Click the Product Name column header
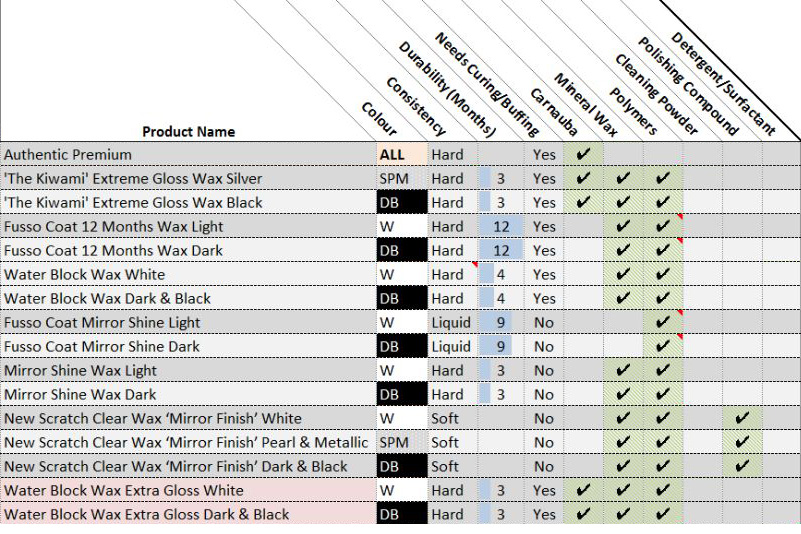The width and height of the screenshot is (801, 534). [x=188, y=131]
